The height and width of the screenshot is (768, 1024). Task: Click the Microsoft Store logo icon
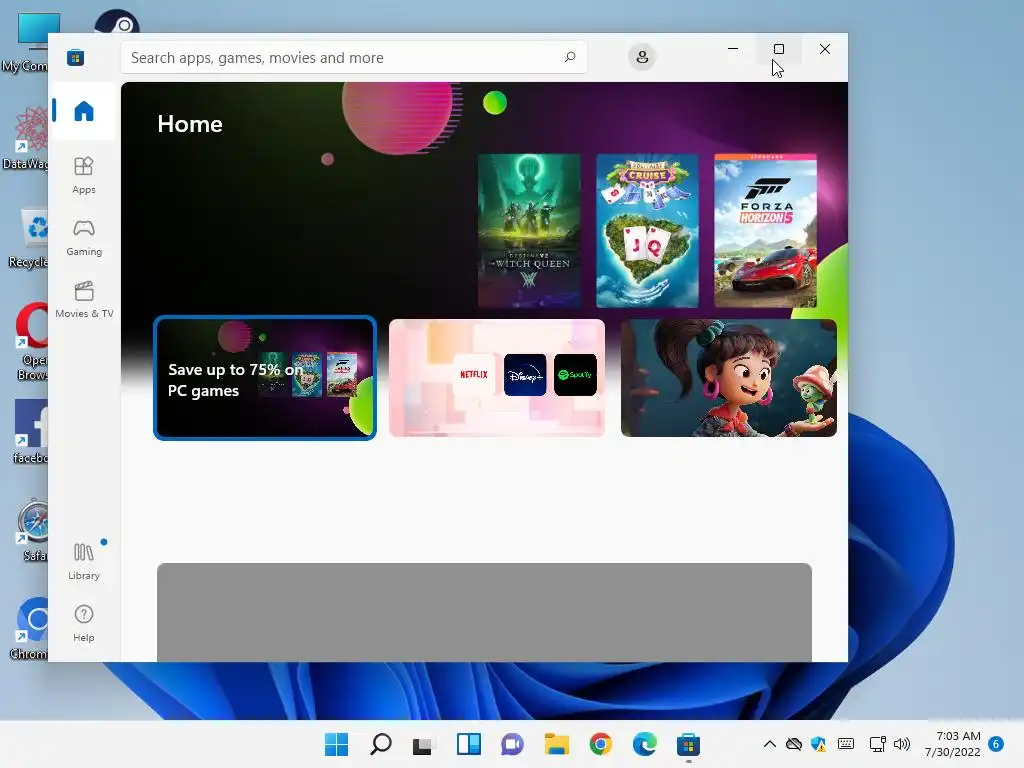coord(75,57)
